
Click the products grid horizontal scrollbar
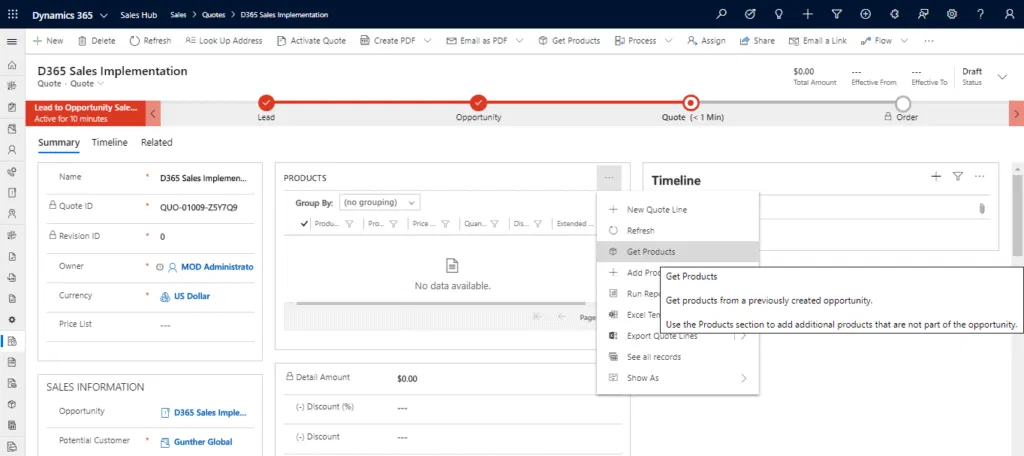(441, 303)
